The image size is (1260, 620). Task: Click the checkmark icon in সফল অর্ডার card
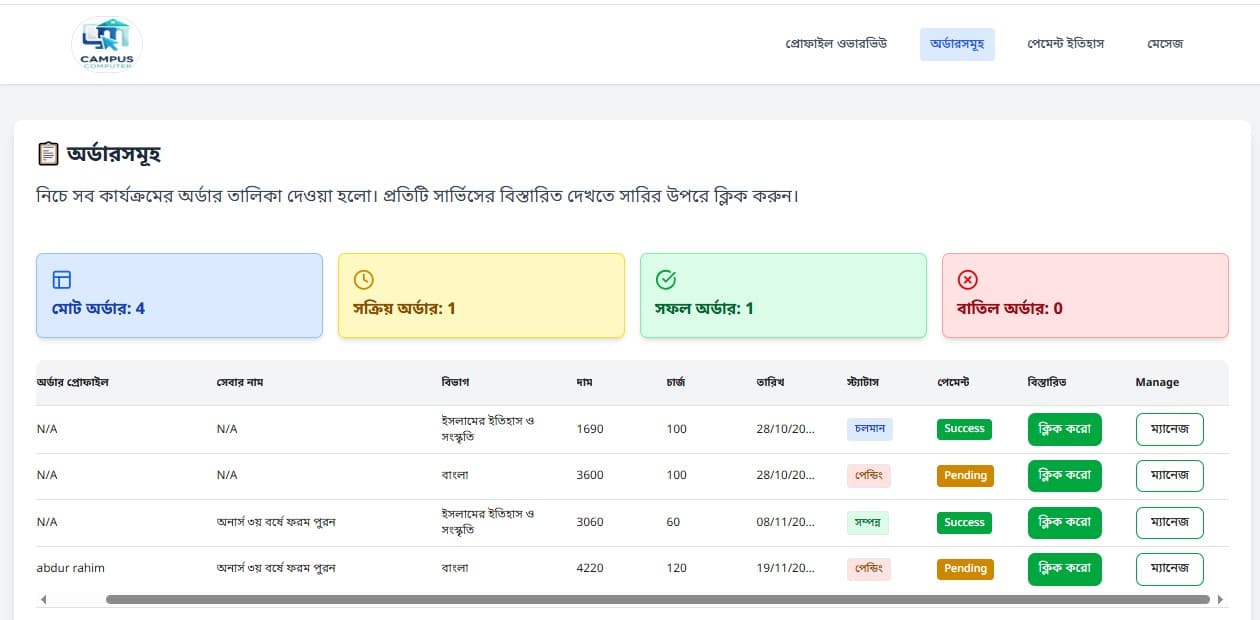666,280
